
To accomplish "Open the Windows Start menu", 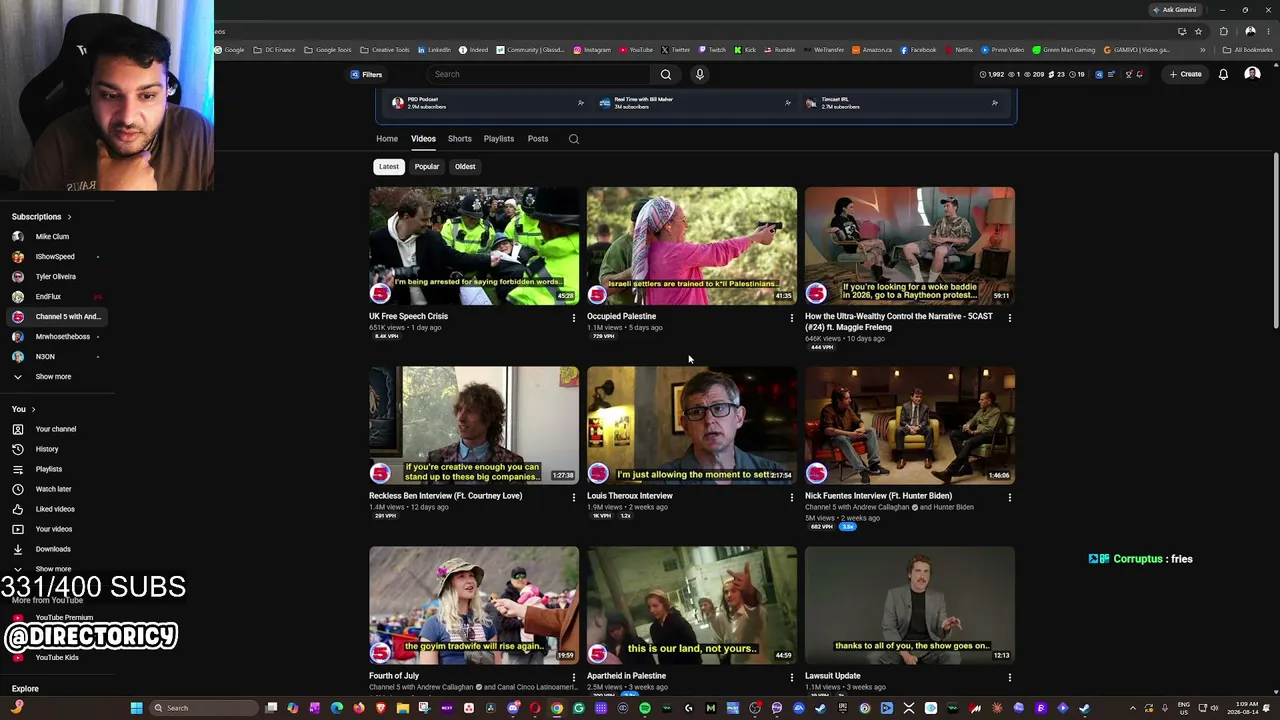I will (136, 708).
